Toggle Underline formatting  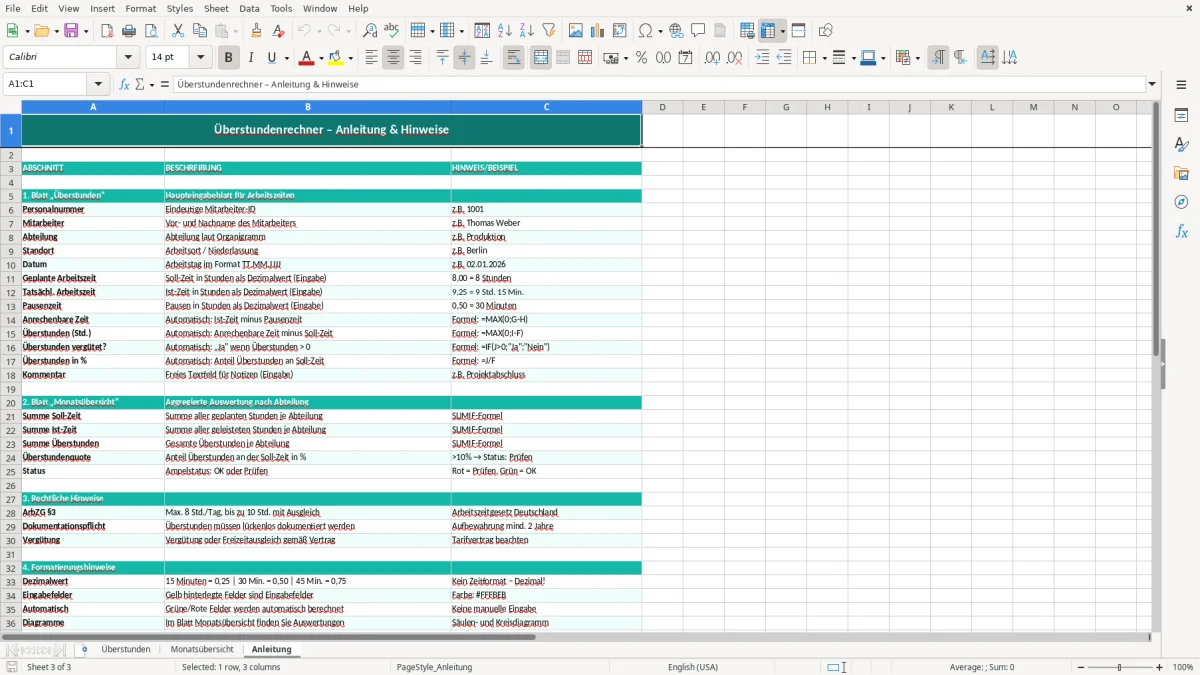(272, 58)
